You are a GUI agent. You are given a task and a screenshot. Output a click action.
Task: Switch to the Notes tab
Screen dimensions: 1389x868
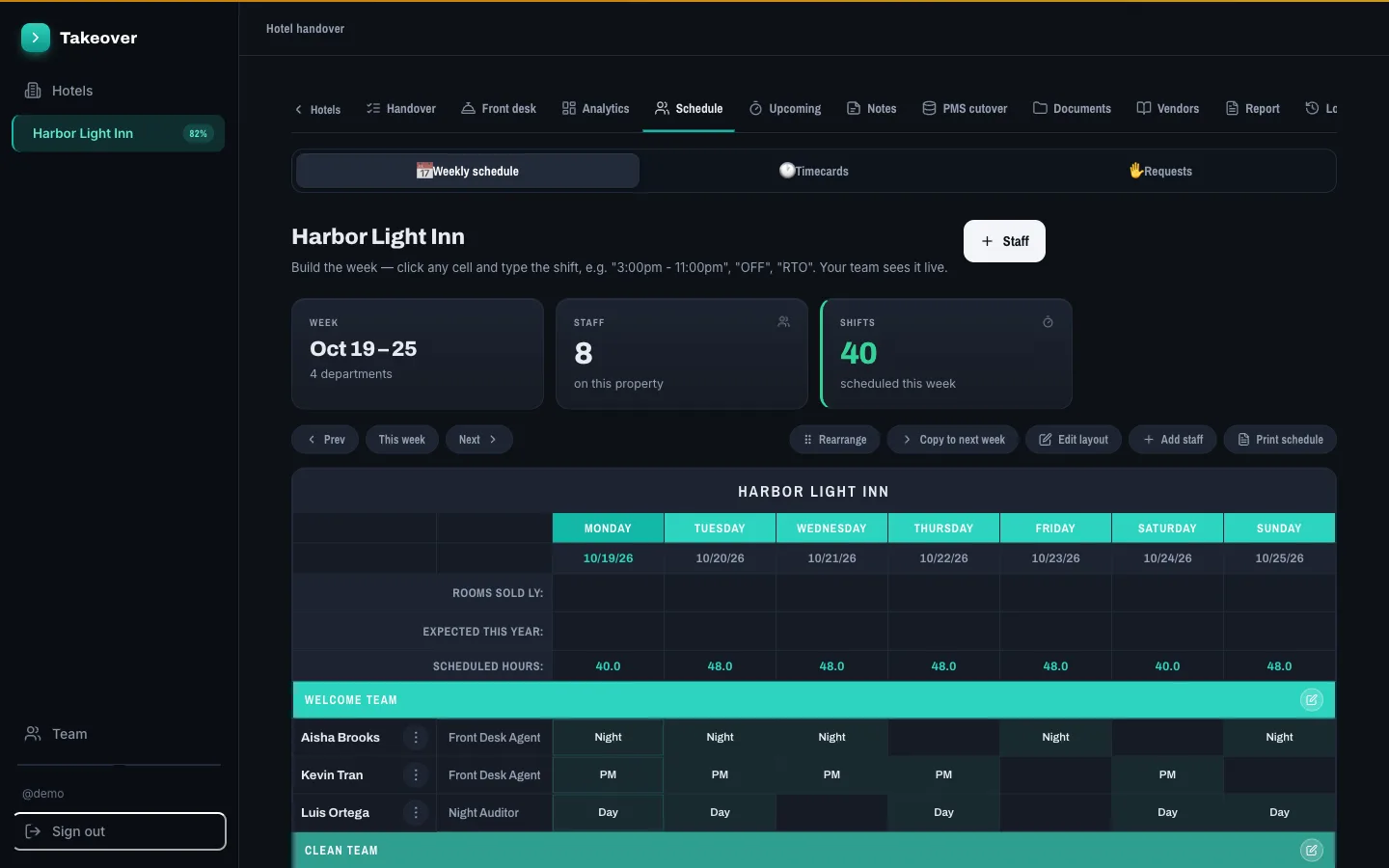tap(872, 109)
